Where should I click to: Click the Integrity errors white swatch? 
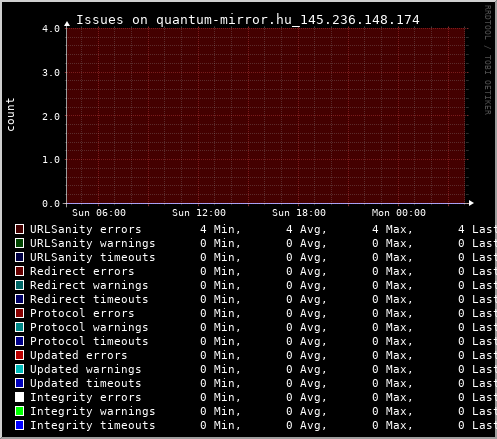tap(19, 397)
